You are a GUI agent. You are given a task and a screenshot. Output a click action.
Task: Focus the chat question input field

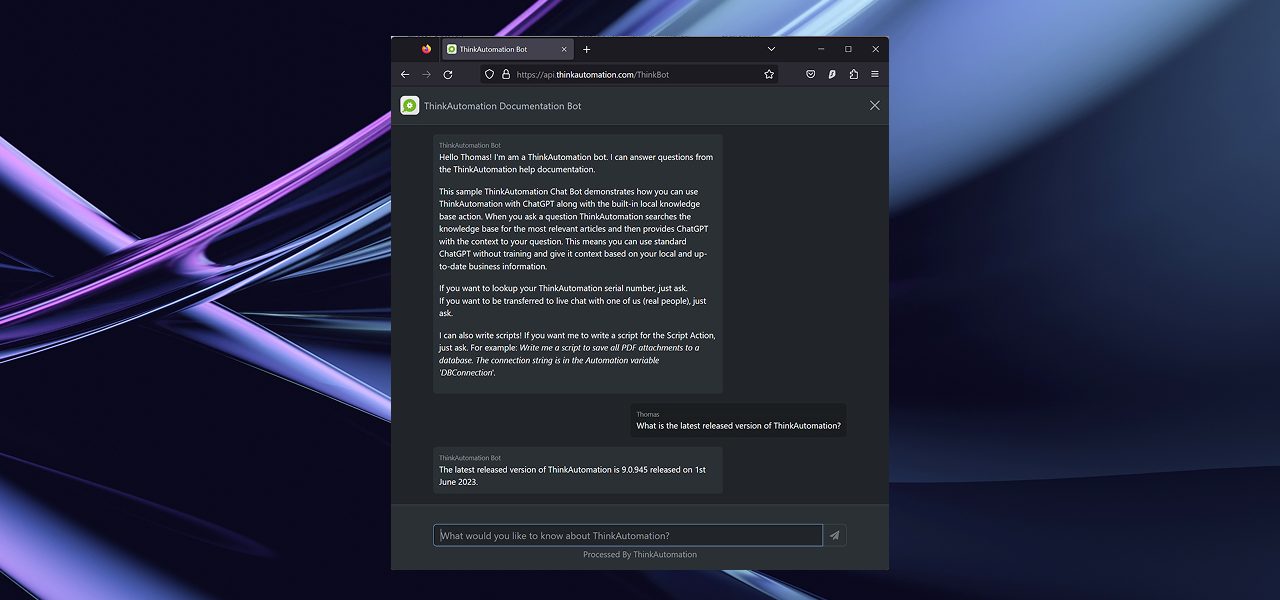pyautogui.click(x=627, y=536)
